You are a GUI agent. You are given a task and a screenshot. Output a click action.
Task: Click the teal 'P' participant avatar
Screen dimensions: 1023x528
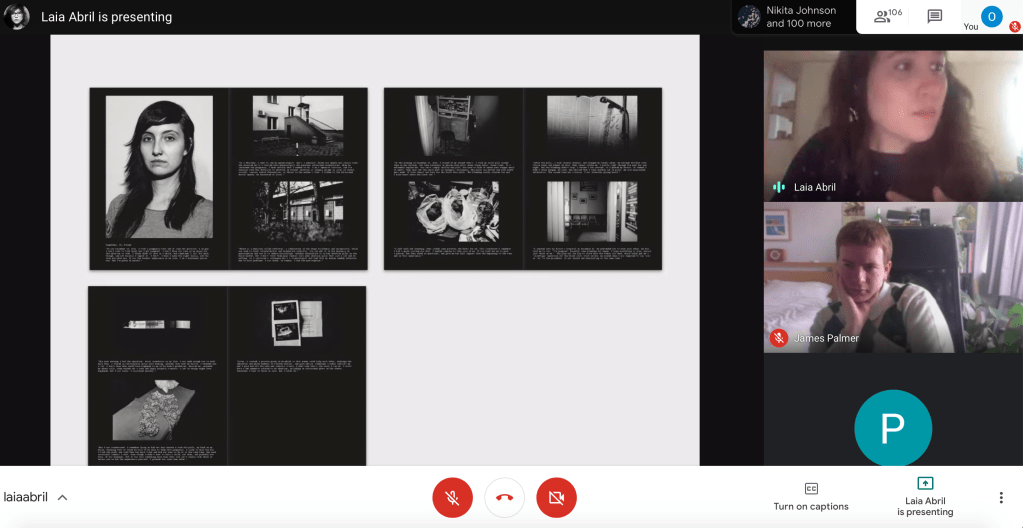892,428
